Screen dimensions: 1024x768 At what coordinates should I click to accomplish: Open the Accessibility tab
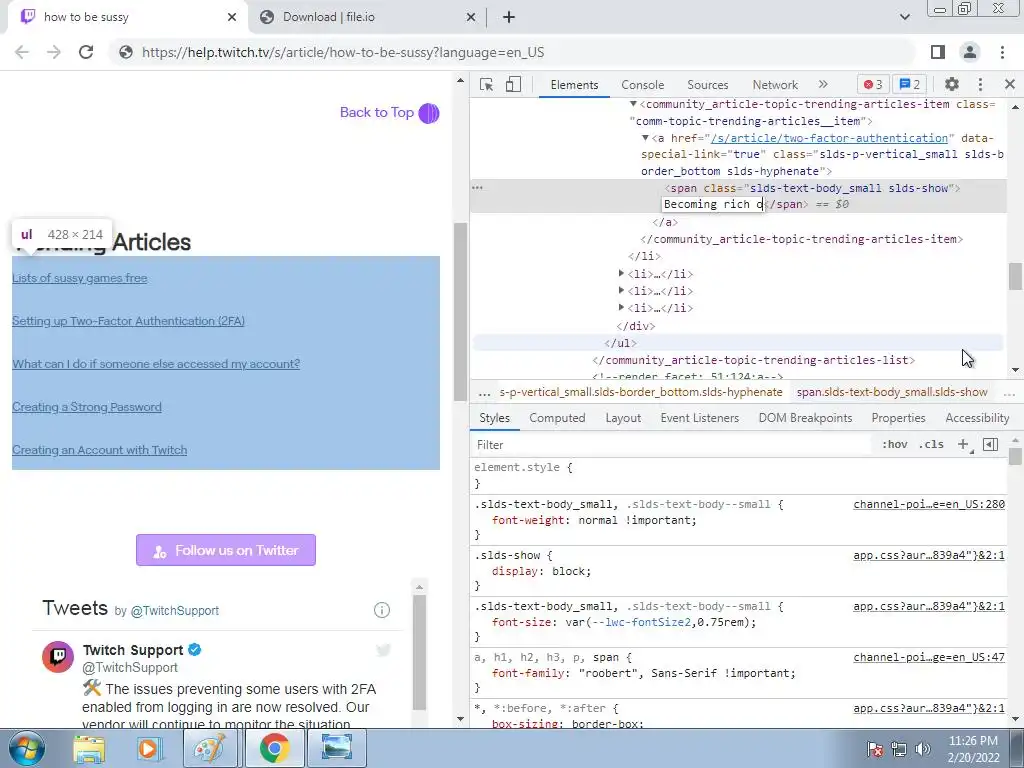977,418
